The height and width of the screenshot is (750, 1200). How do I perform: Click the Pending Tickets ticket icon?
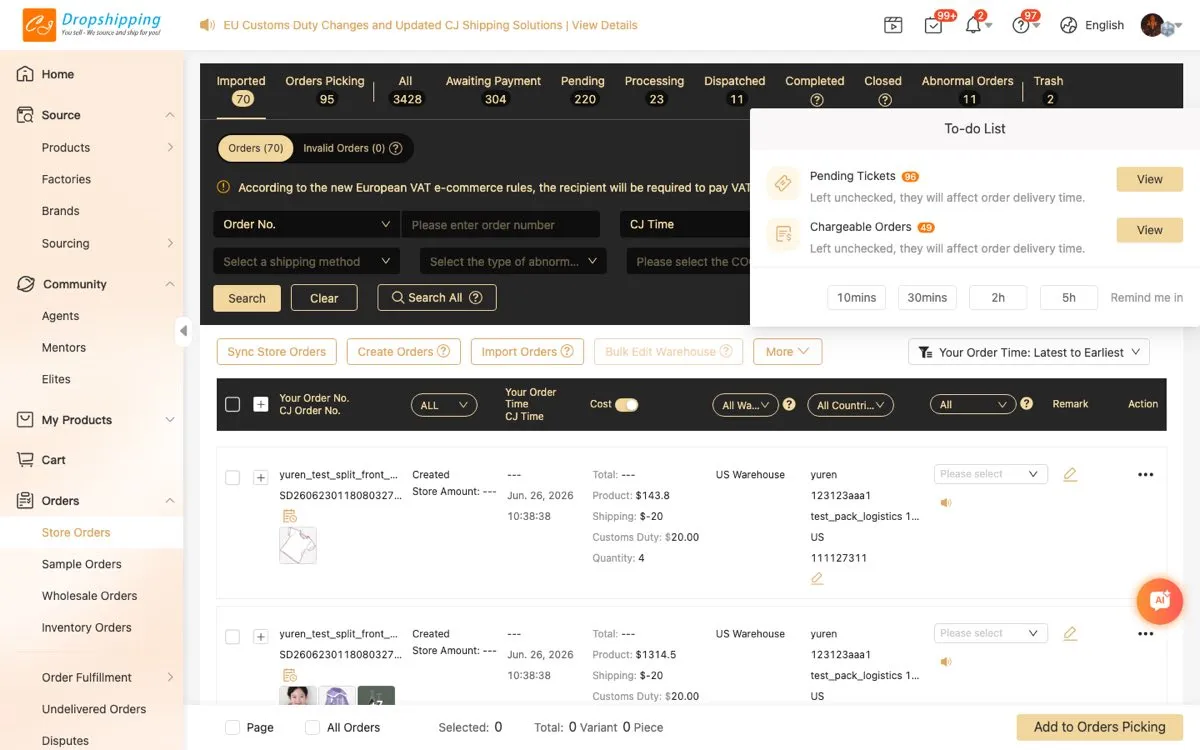click(783, 184)
